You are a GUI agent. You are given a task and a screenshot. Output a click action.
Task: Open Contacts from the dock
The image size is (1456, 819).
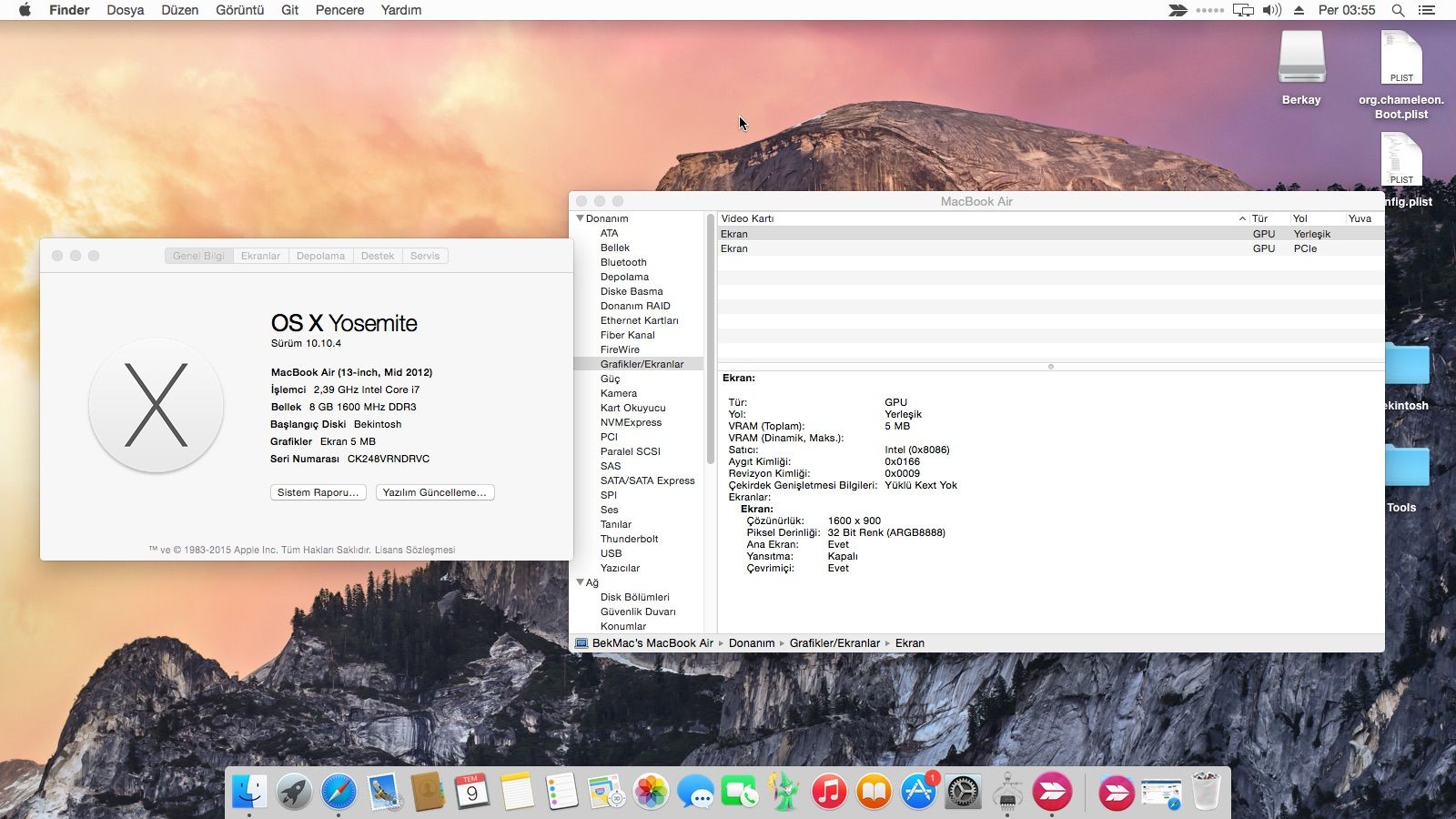coord(428,792)
